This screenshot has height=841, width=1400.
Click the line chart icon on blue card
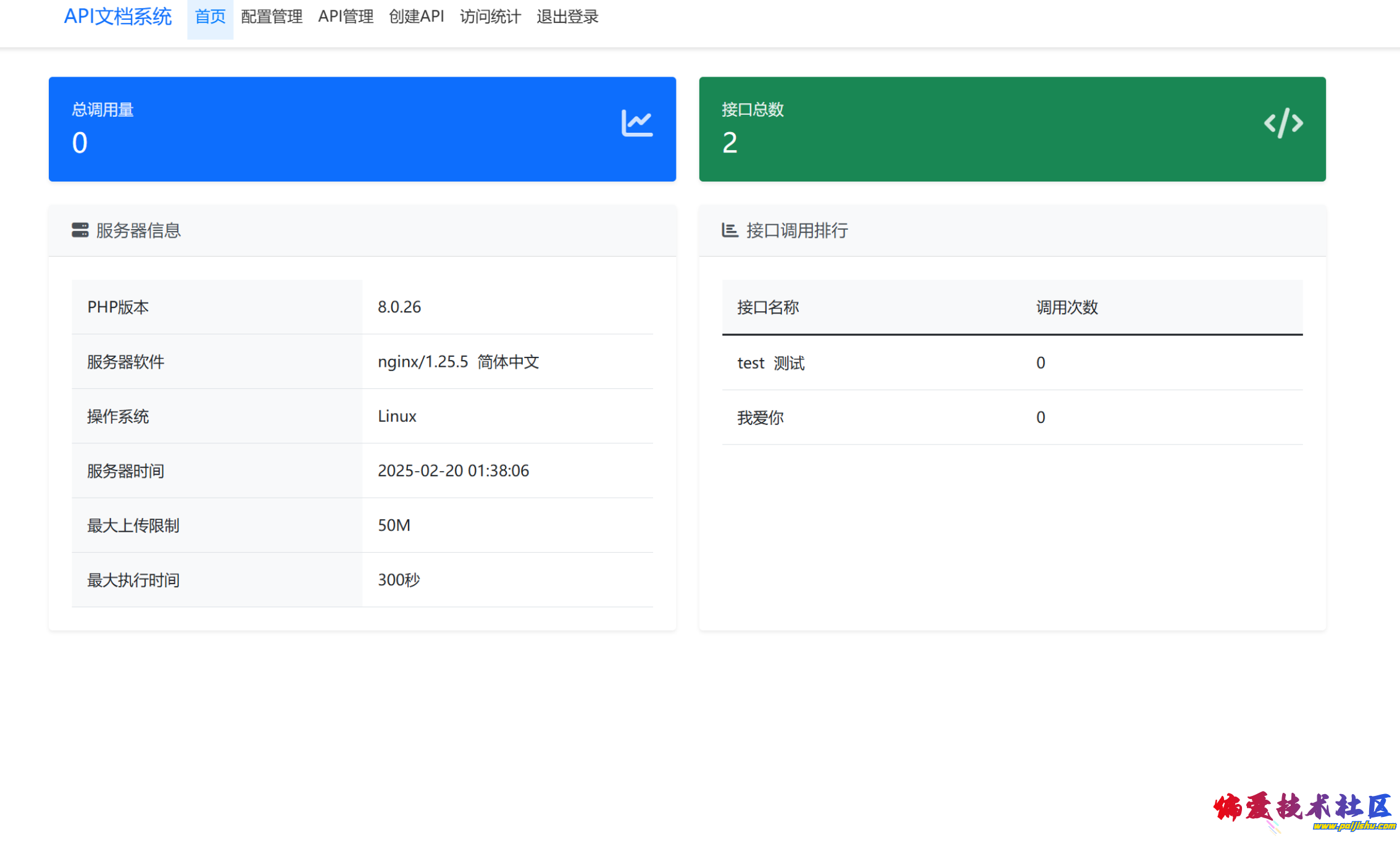[x=636, y=123]
